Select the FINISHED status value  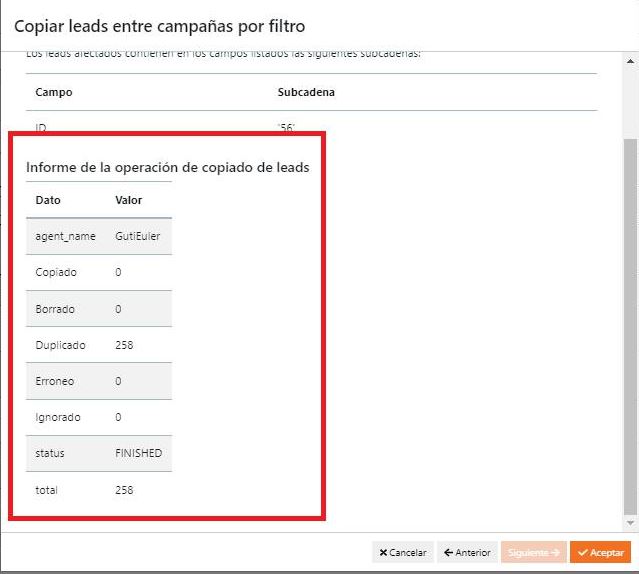tap(139, 453)
